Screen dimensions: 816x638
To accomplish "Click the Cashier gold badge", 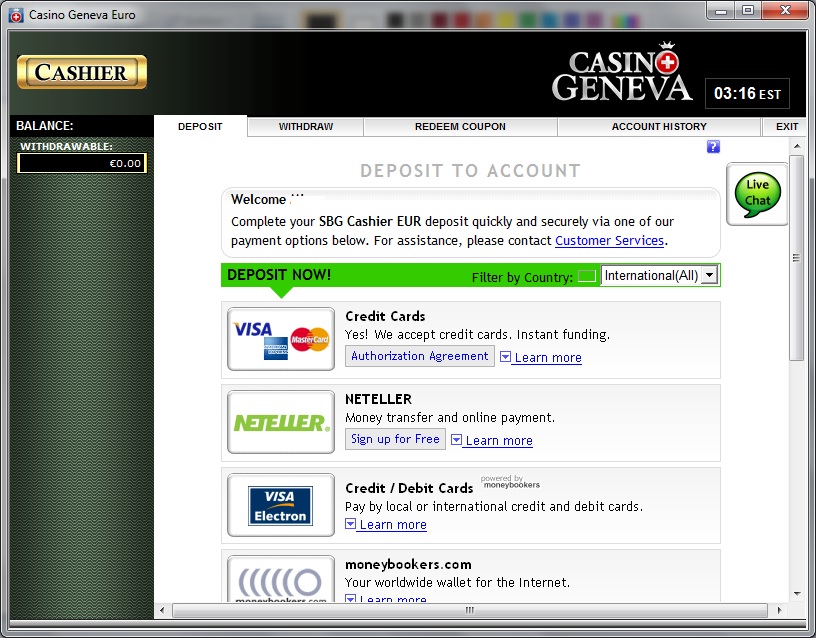I will (x=82, y=72).
